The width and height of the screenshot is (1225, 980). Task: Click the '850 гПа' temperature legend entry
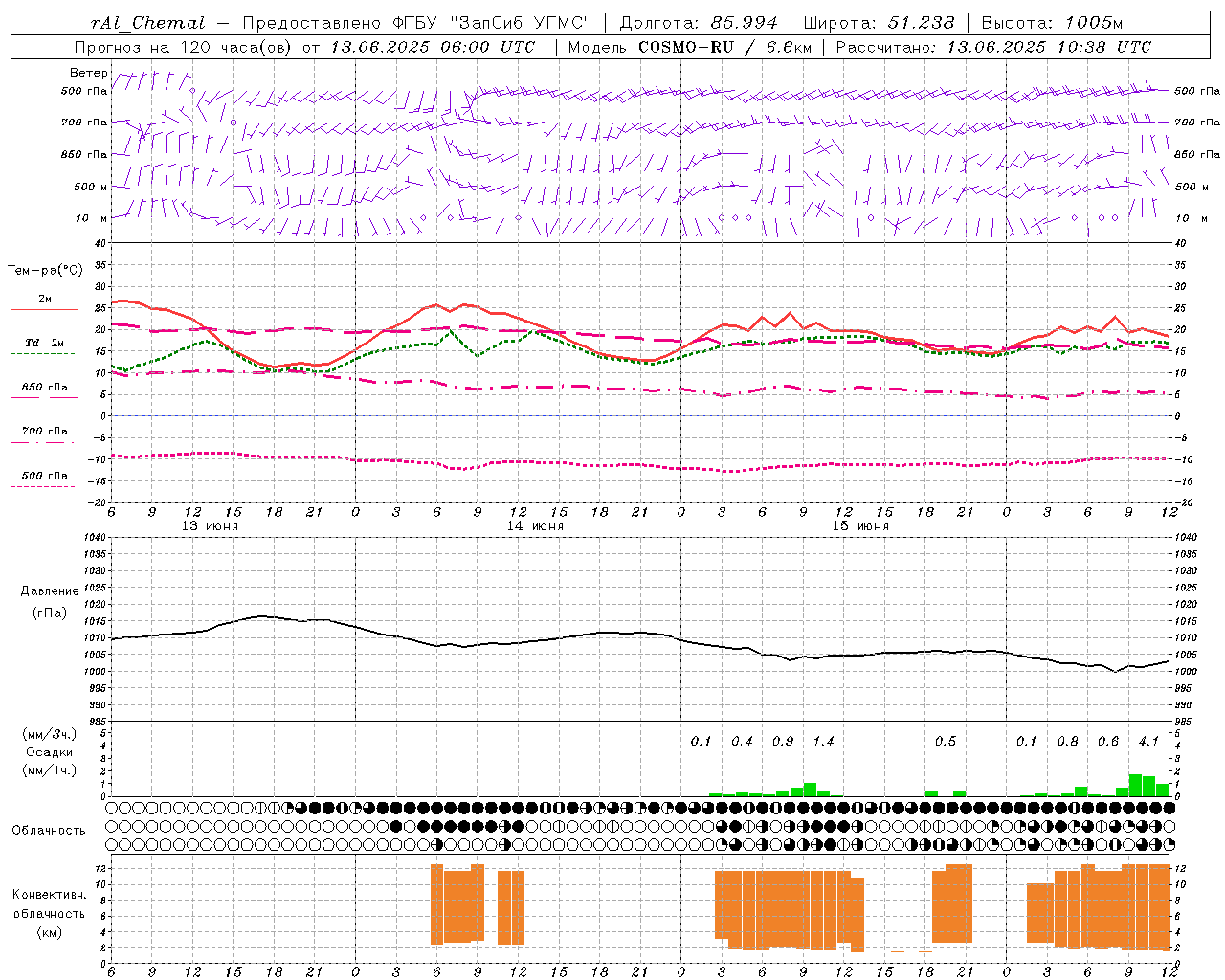coord(45,388)
